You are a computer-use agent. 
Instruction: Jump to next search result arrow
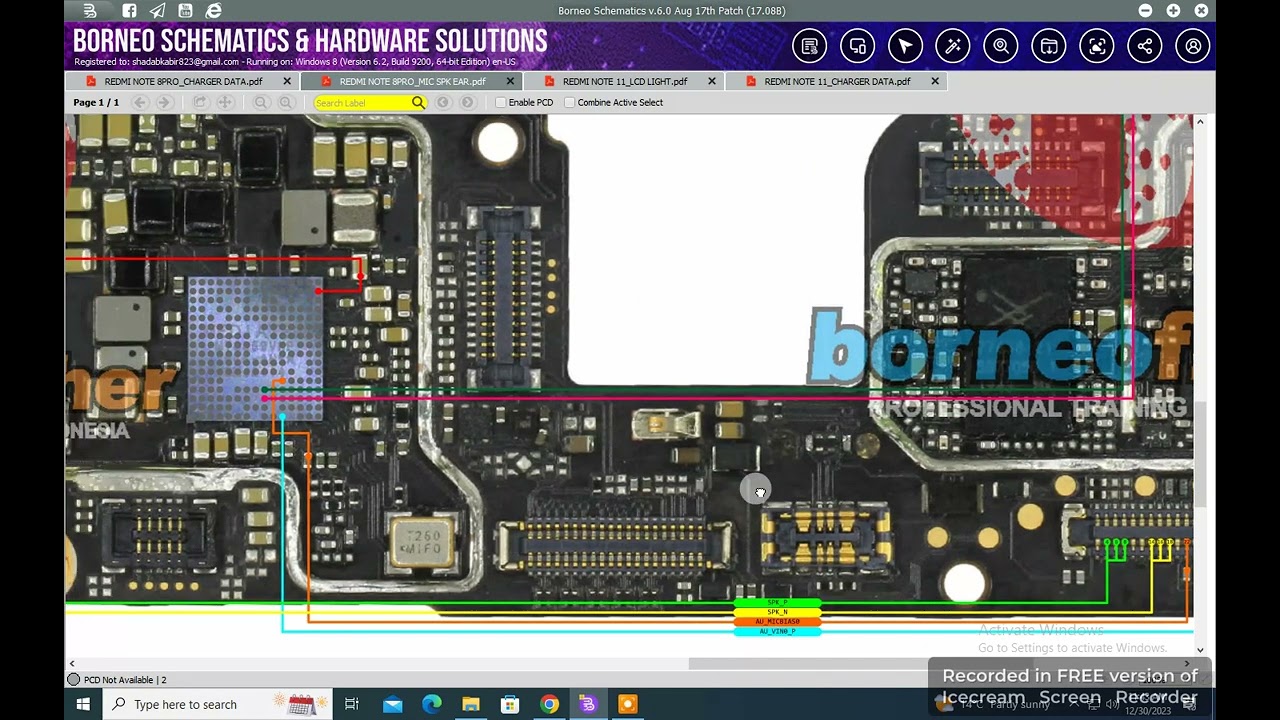point(468,102)
